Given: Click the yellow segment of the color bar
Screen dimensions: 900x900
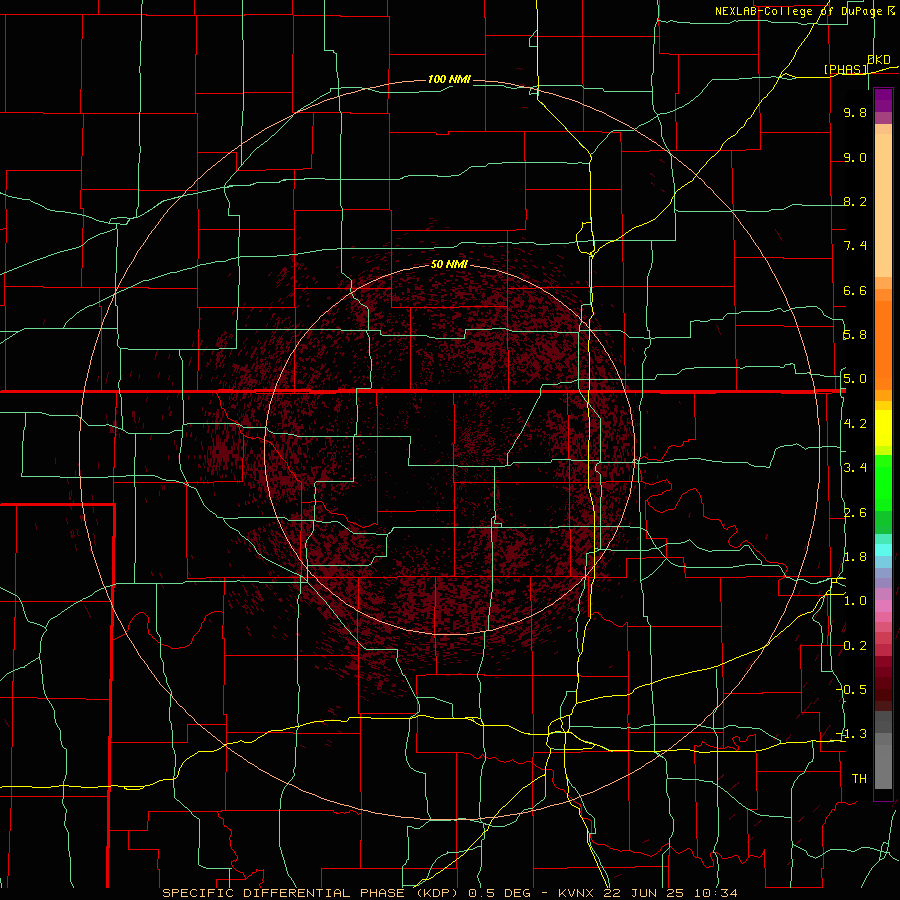Looking at the screenshot, I should pos(883,428).
